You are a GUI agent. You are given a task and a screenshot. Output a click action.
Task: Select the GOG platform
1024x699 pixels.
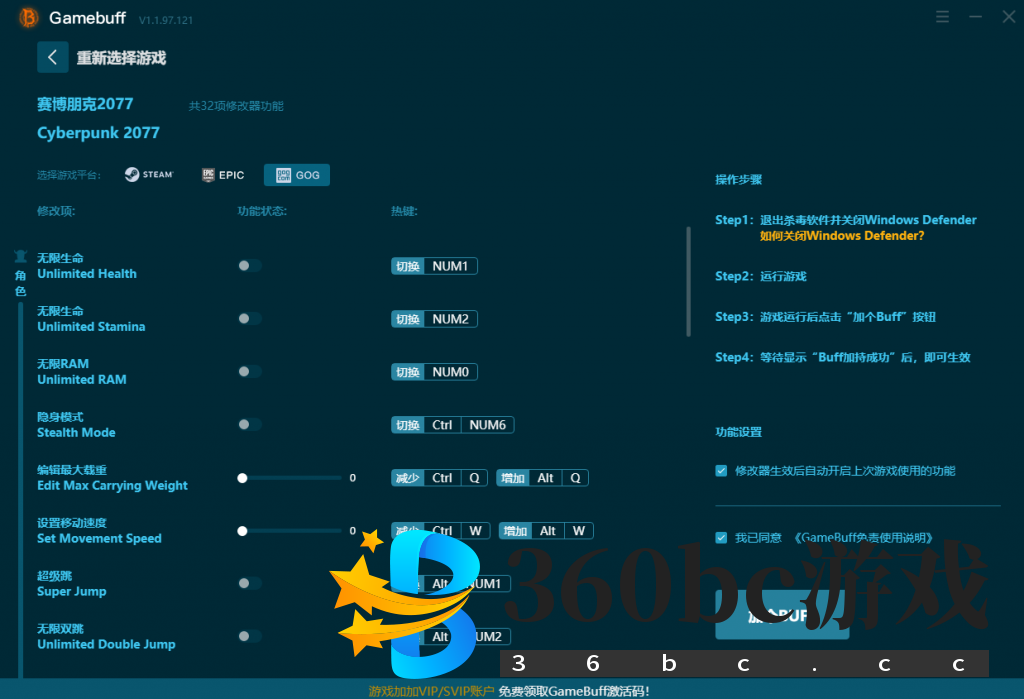297,175
